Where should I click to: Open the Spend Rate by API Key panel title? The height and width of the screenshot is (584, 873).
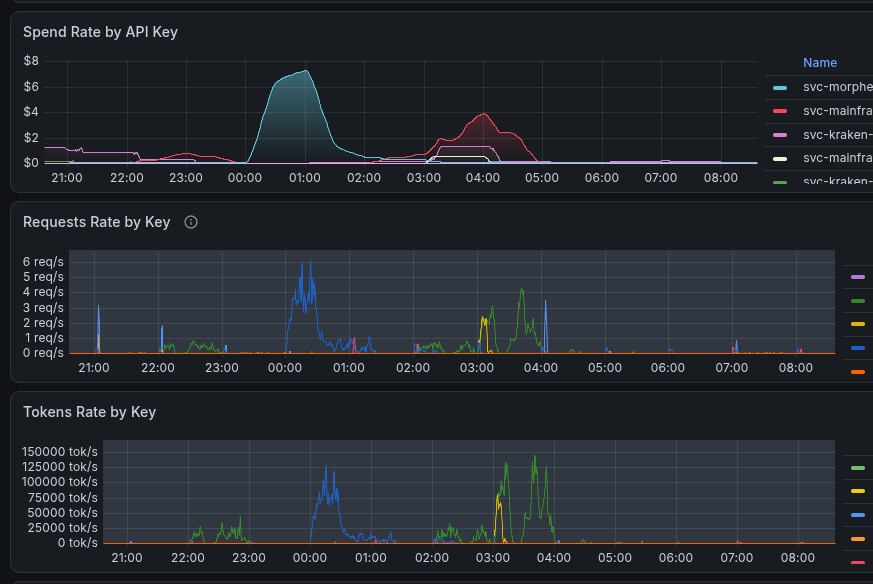click(x=100, y=32)
